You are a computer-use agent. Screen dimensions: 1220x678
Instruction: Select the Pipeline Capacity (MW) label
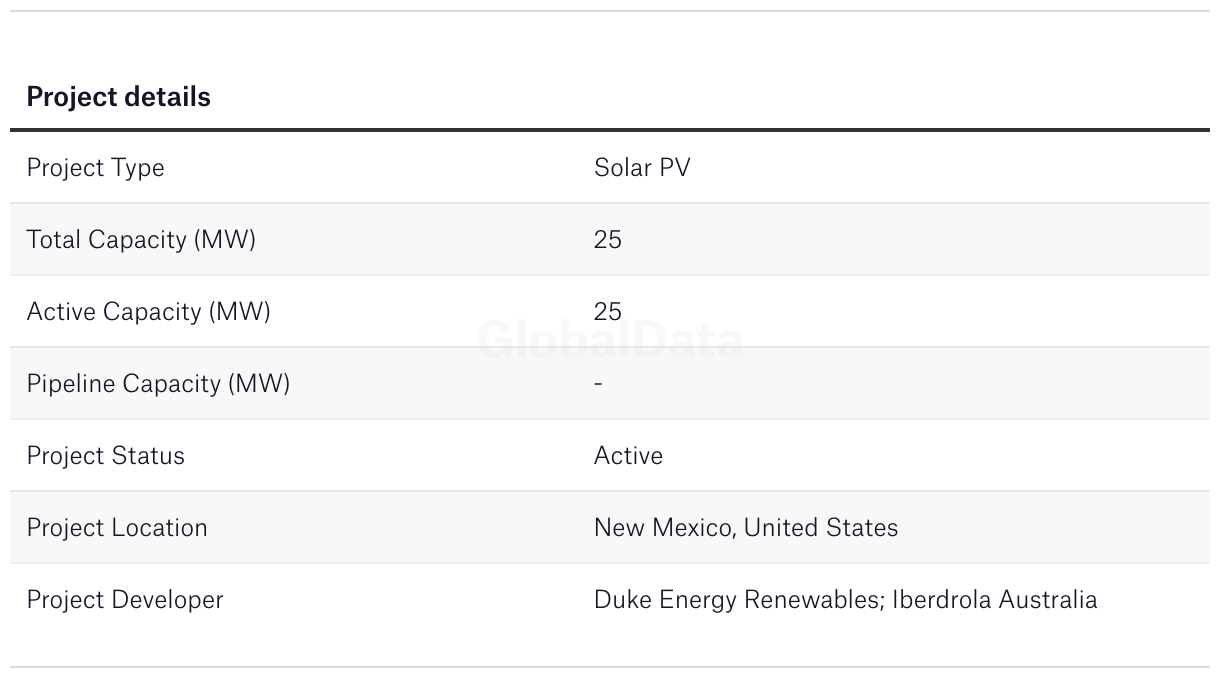click(x=158, y=383)
